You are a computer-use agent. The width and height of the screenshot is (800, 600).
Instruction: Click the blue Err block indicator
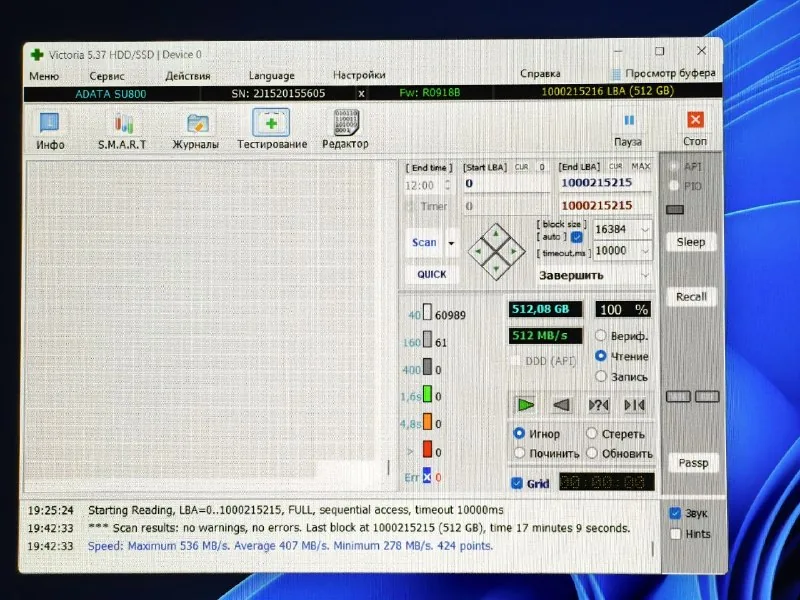click(x=427, y=476)
